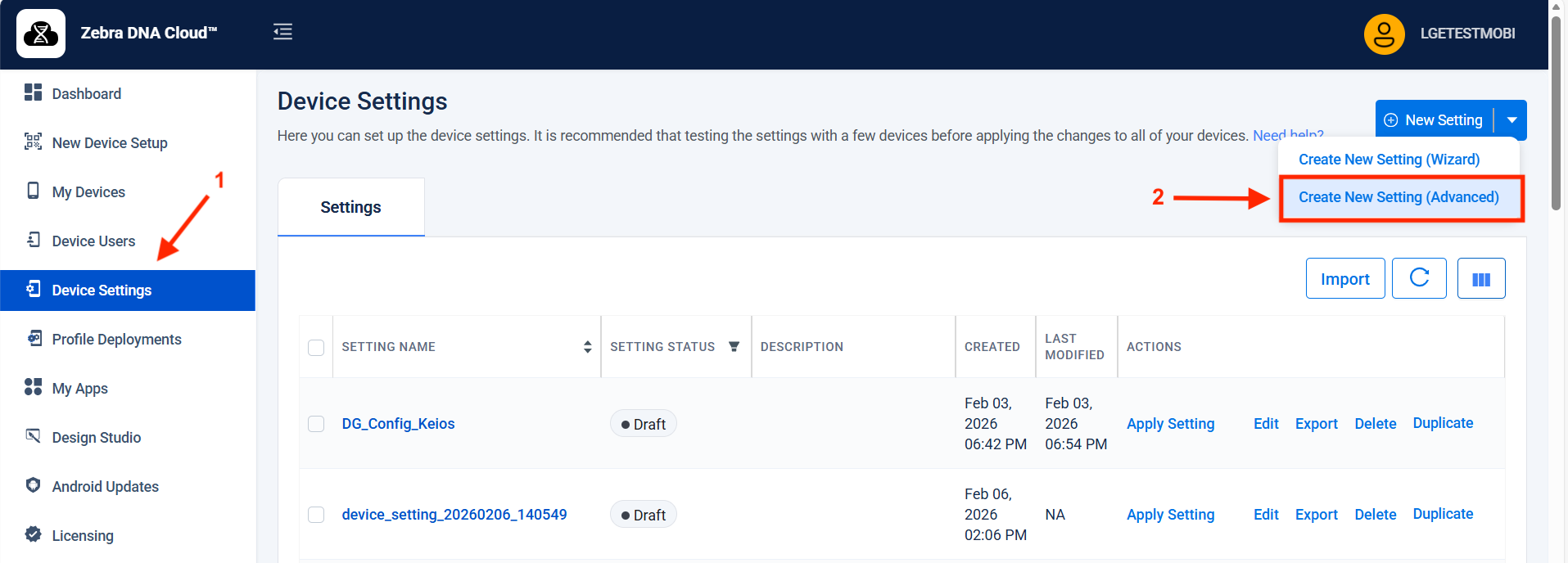Choose Create New Setting (Wizard)
Image resolution: width=1568 pixels, height=563 pixels.
coord(1389,160)
